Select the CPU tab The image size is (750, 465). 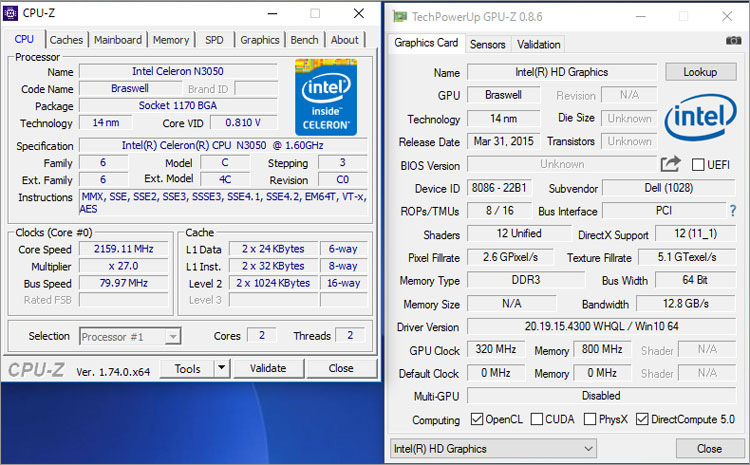pyautogui.click(x=24, y=39)
